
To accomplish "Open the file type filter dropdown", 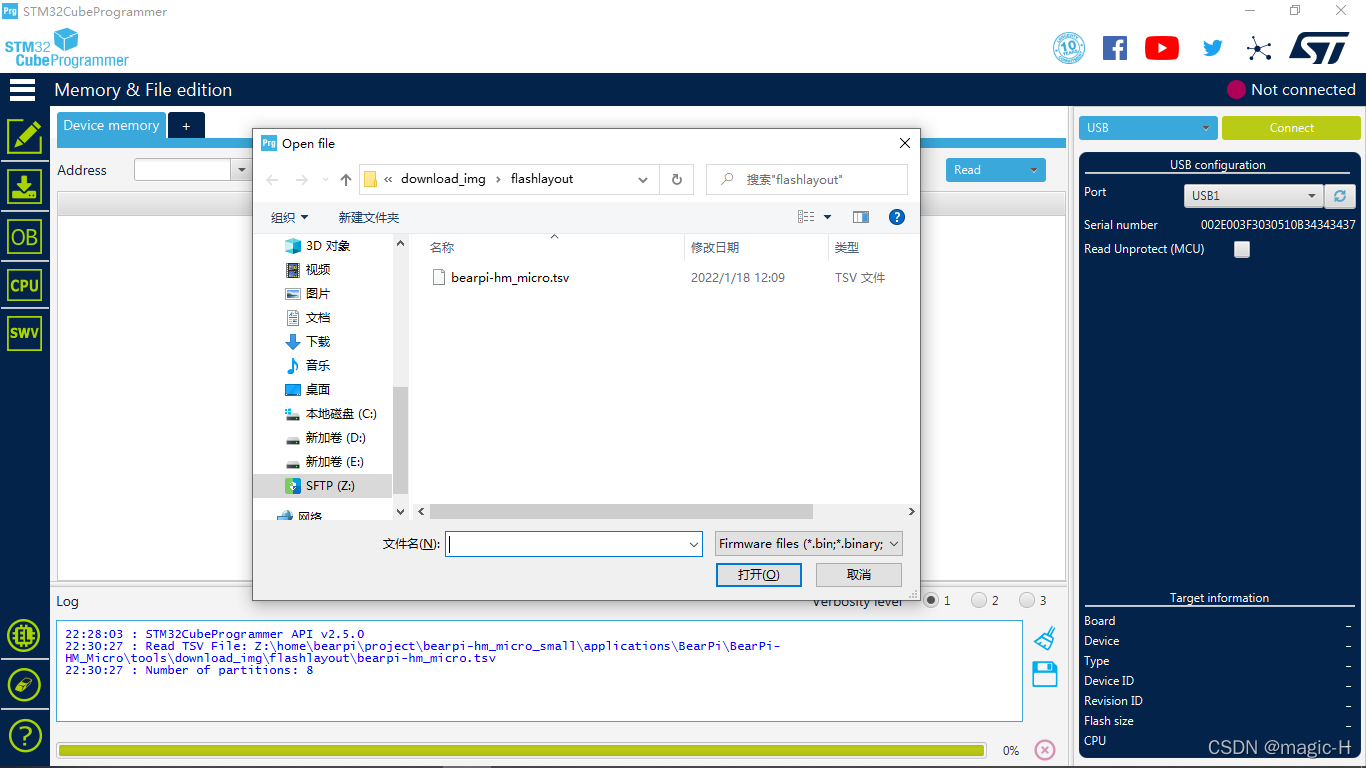I will coord(809,544).
